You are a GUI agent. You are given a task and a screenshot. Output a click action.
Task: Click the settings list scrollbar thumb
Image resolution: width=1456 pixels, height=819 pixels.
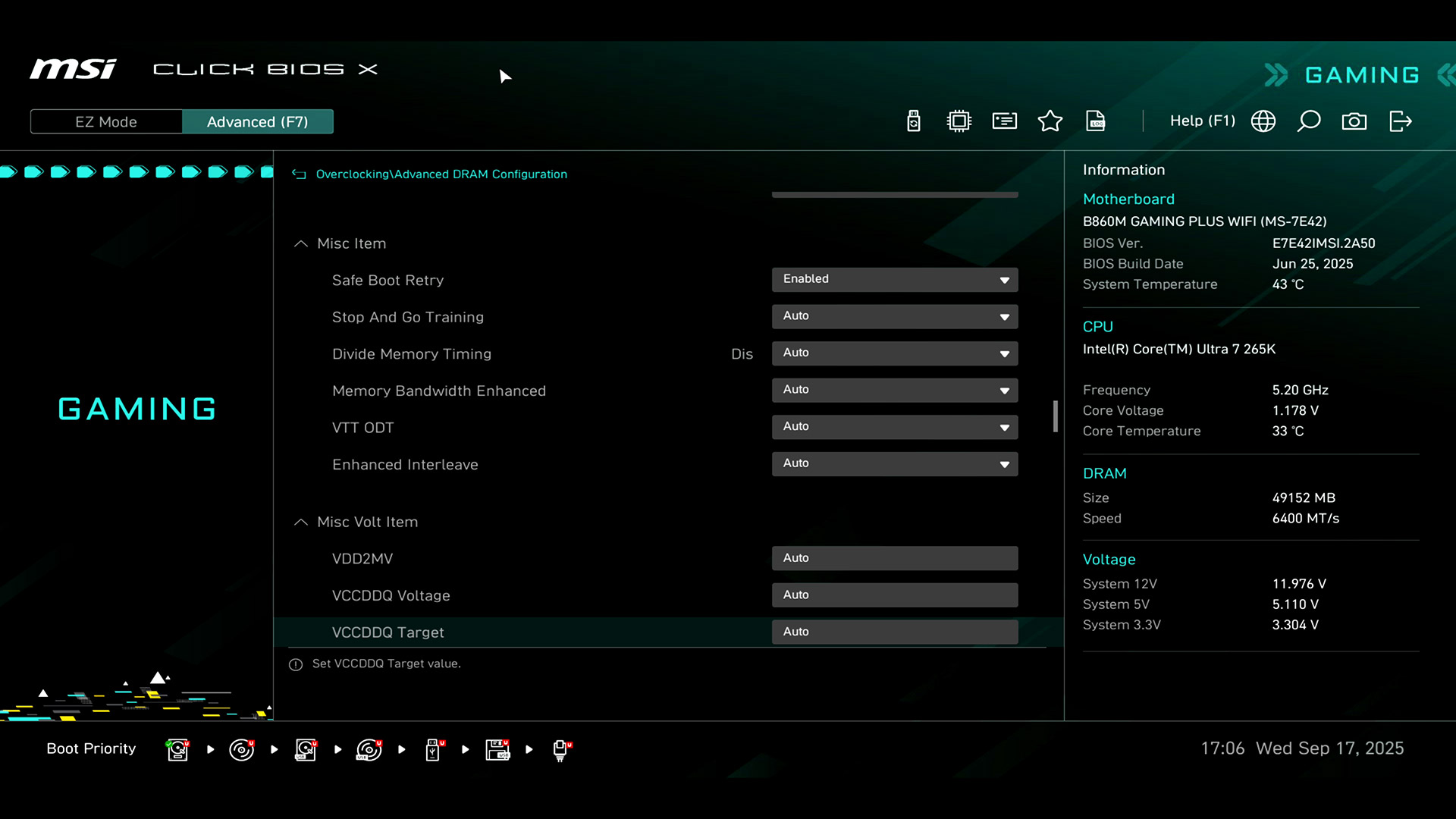pyautogui.click(x=1055, y=416)
